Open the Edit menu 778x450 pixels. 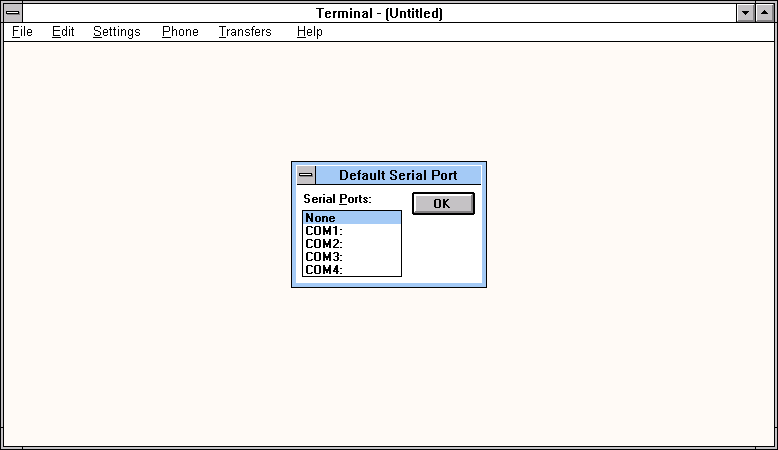(x=63, y=32)
